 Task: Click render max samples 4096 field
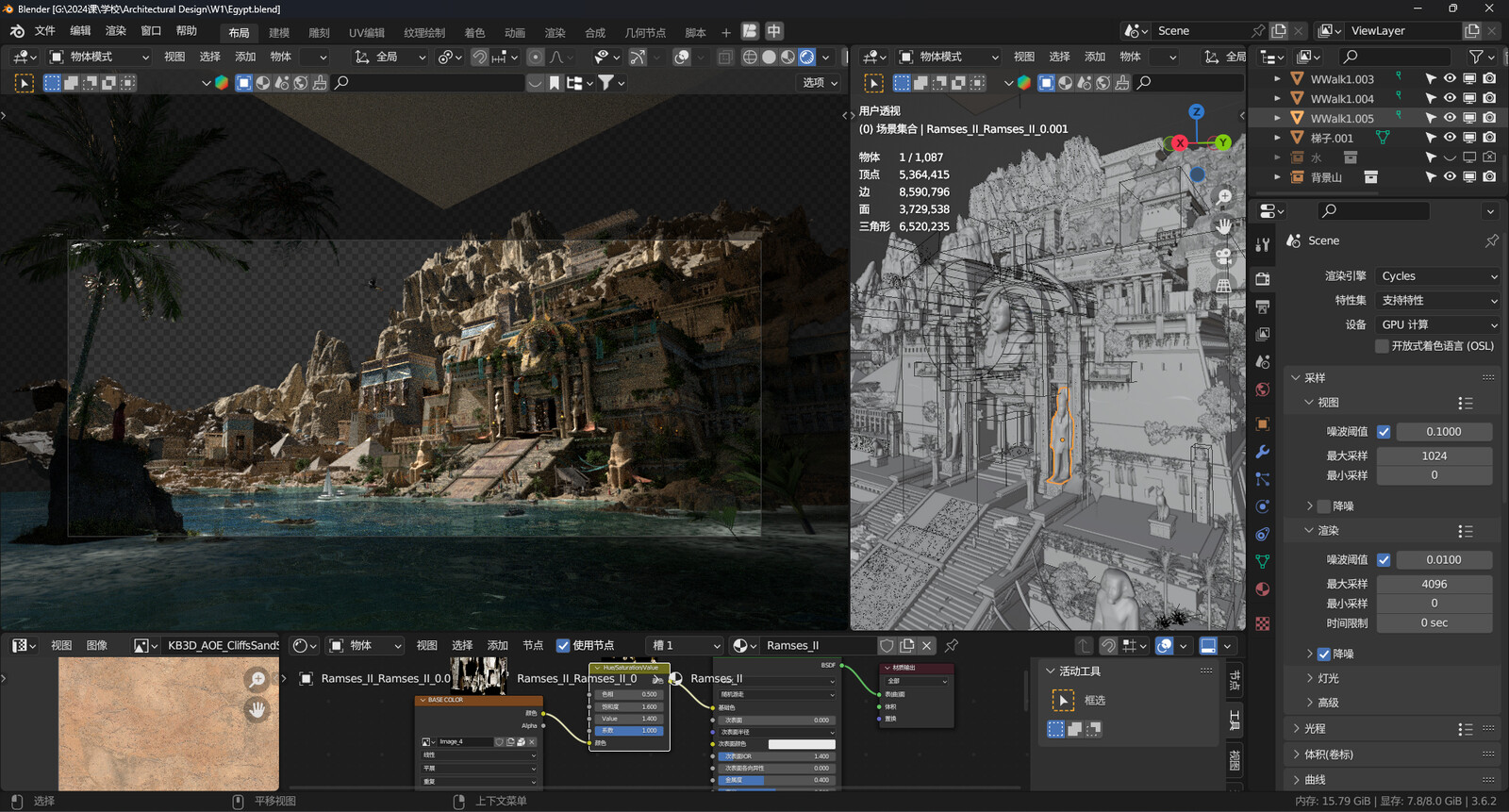[1434, 585]
